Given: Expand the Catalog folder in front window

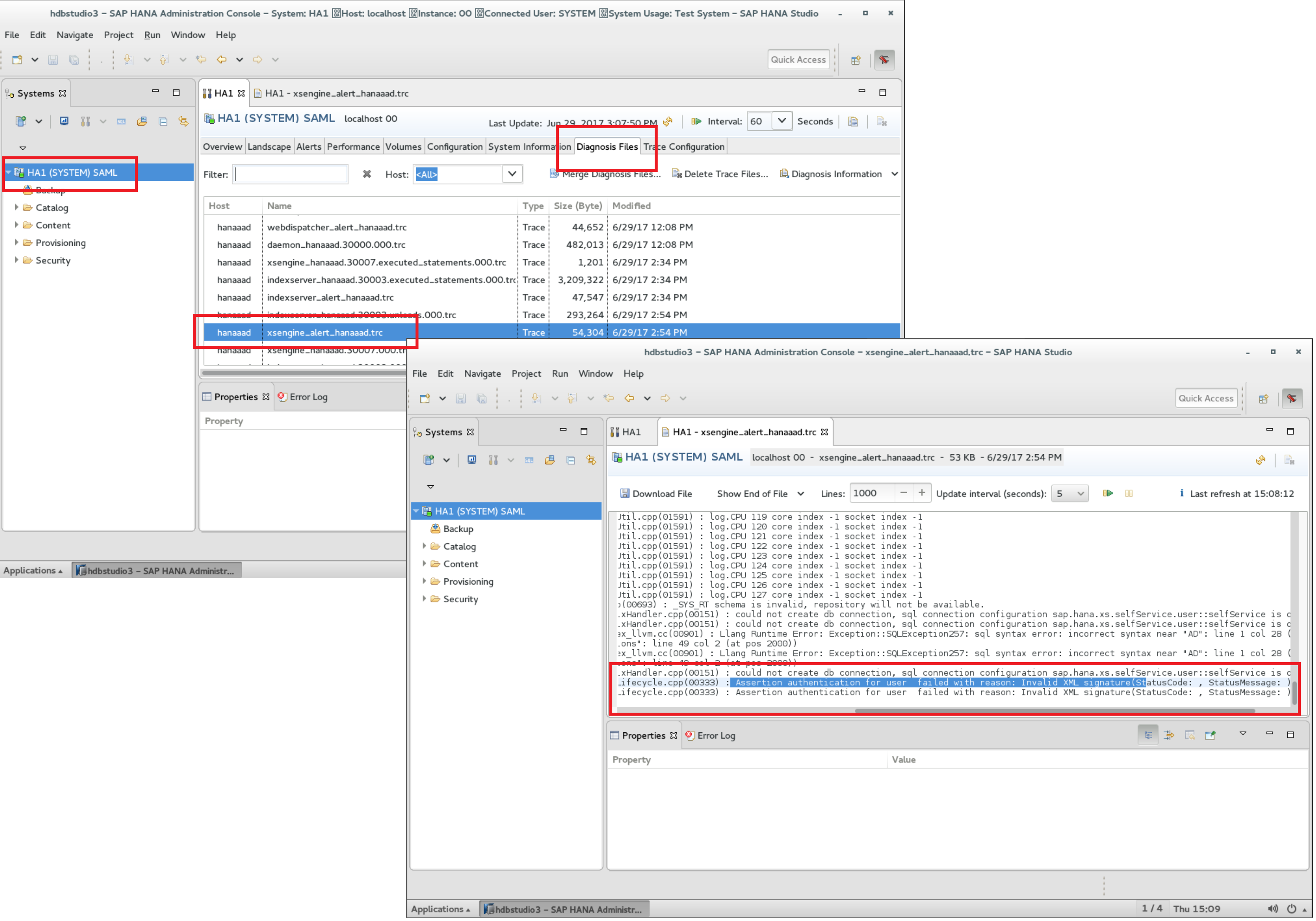Looking at the screenshot, I should 424,547.
